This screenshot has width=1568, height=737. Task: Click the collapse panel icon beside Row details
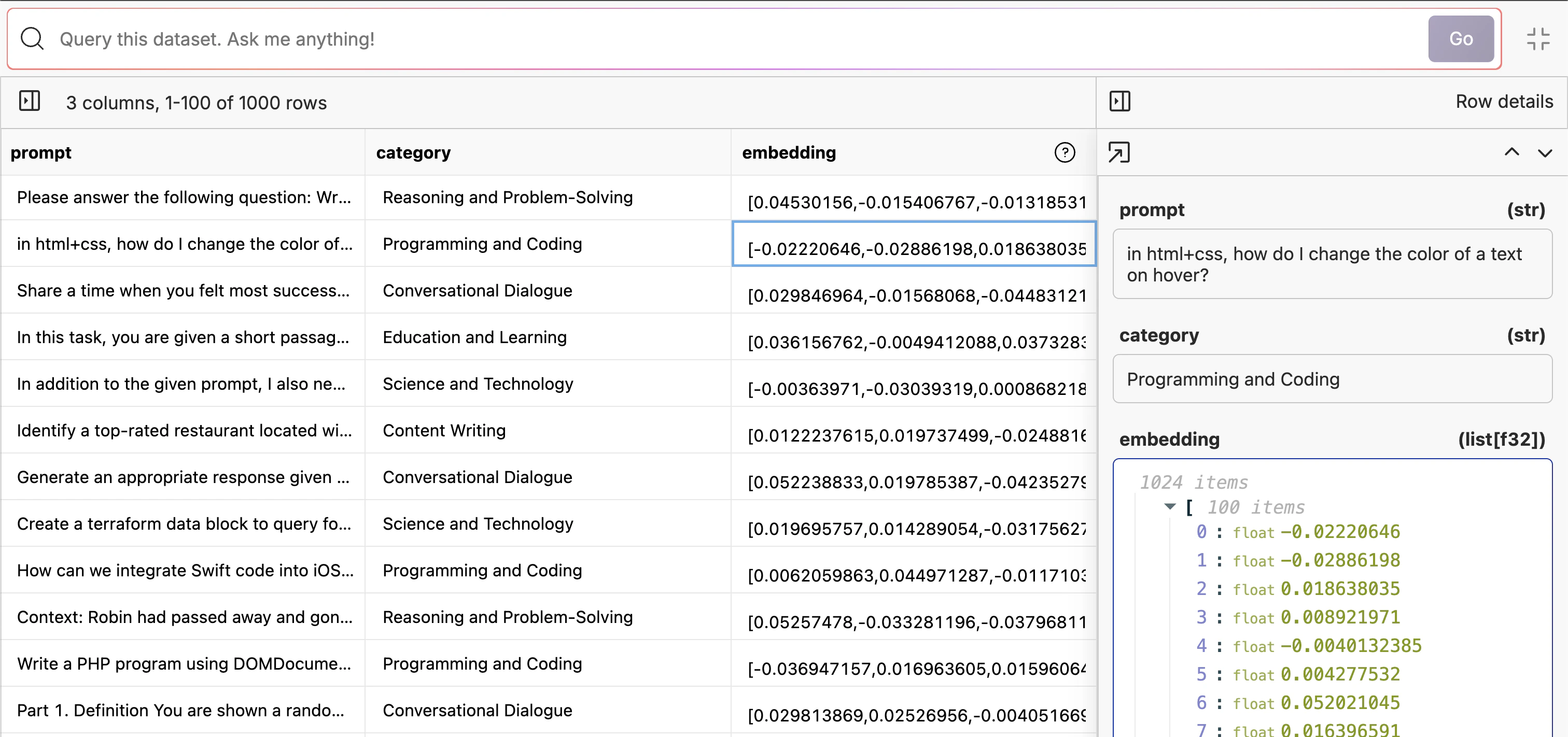(1119, 101)
